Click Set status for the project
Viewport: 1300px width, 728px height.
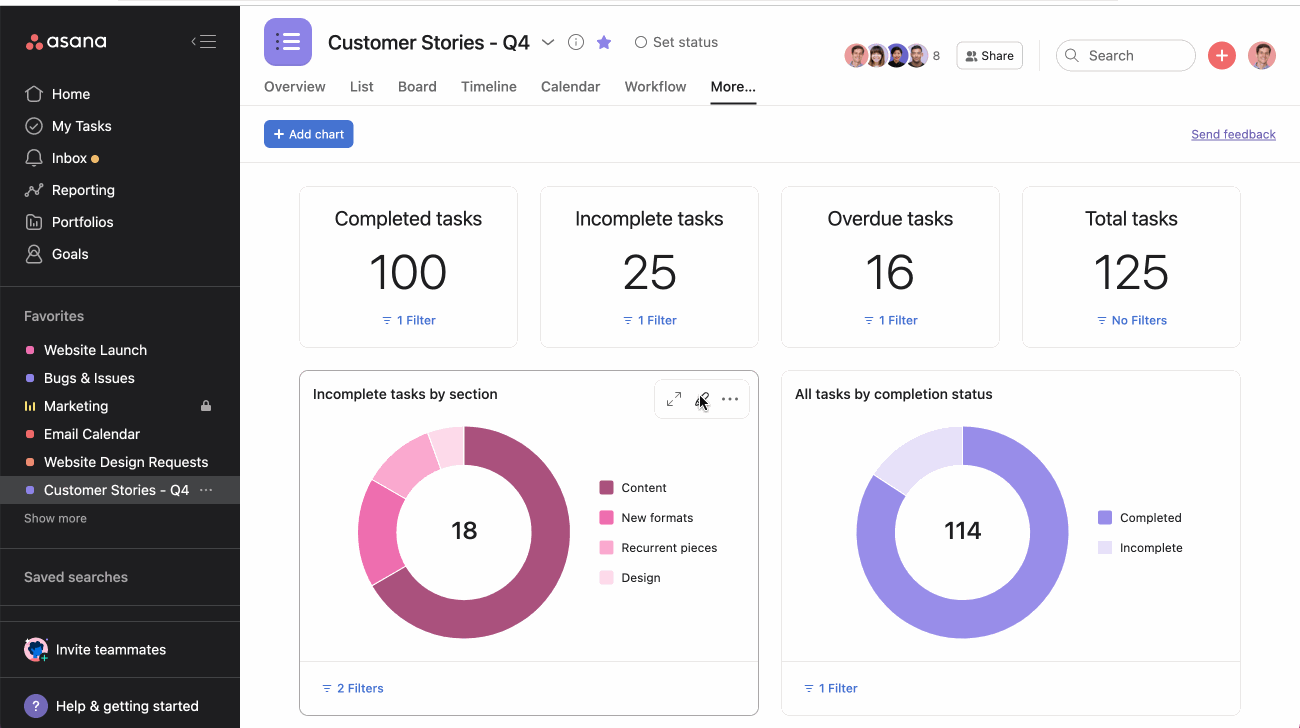676,42
